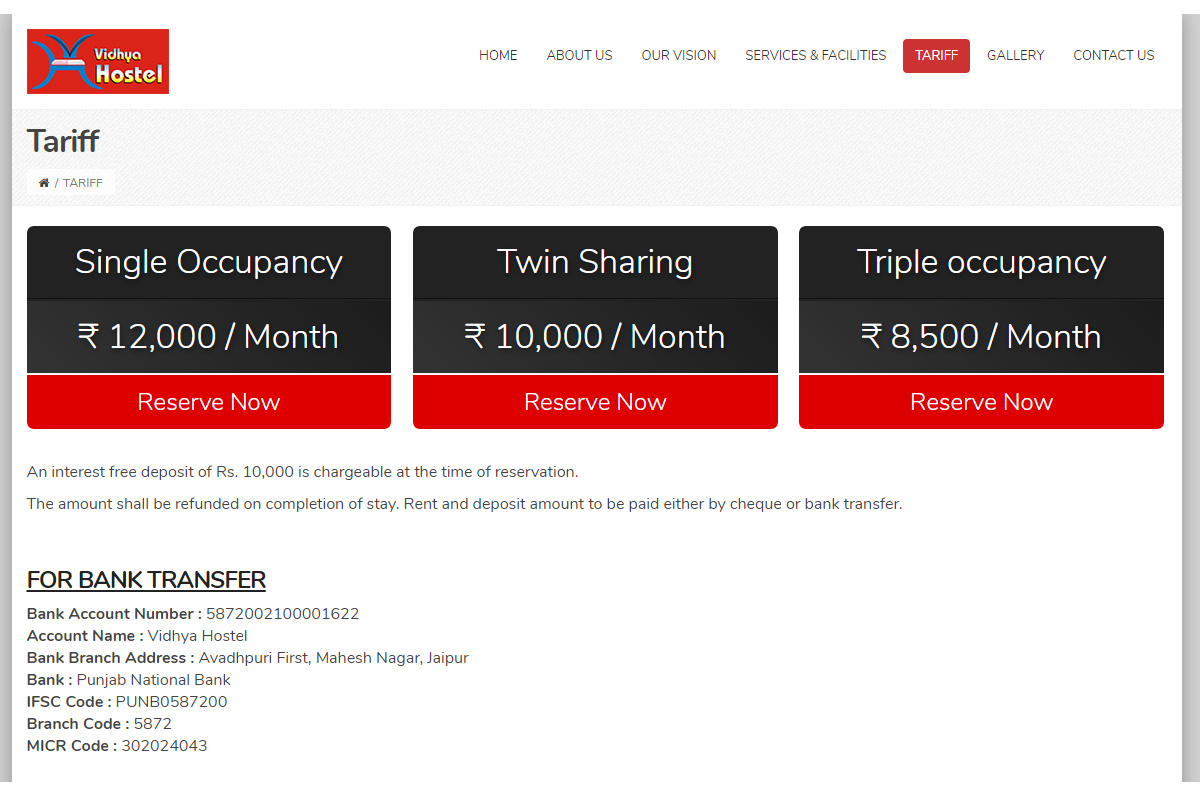The width and height of the screenshot is (1200, 800).
Task: Click the Vidhya Hostel logo
Action: 98,61
